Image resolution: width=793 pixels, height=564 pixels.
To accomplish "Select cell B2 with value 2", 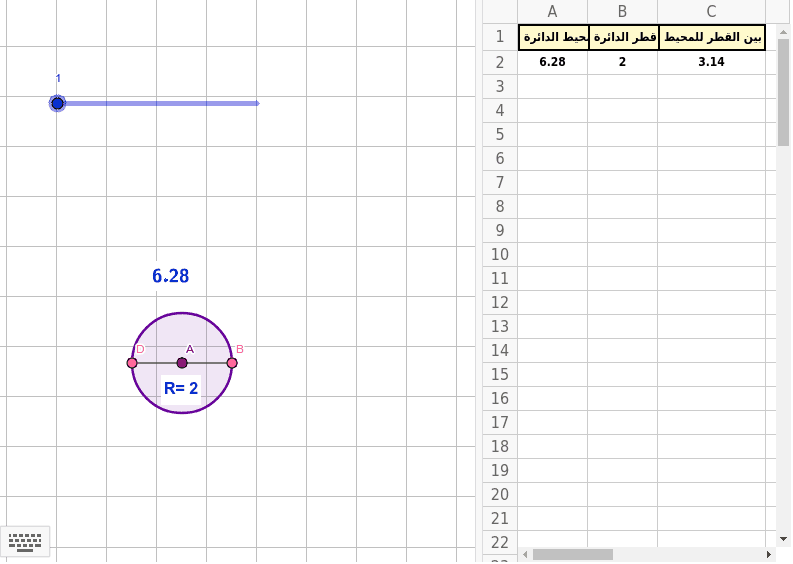I will coord(623,62).
